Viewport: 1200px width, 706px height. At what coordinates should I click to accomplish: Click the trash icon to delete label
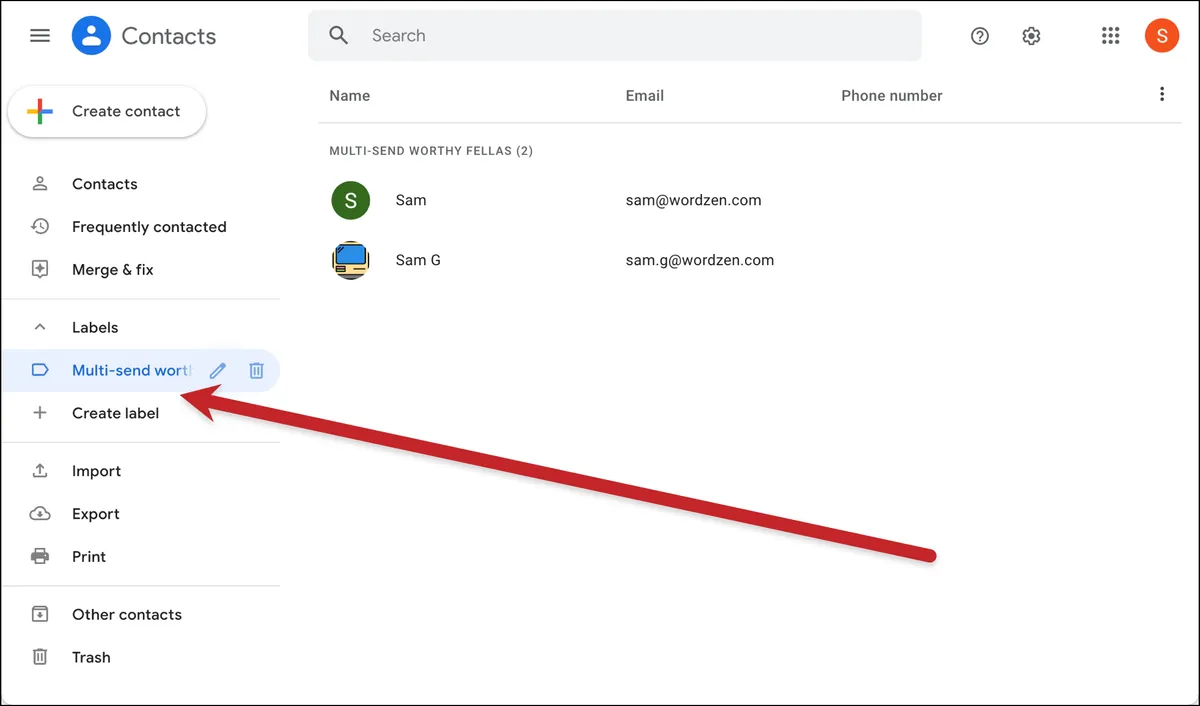click(x=256, y=371)
